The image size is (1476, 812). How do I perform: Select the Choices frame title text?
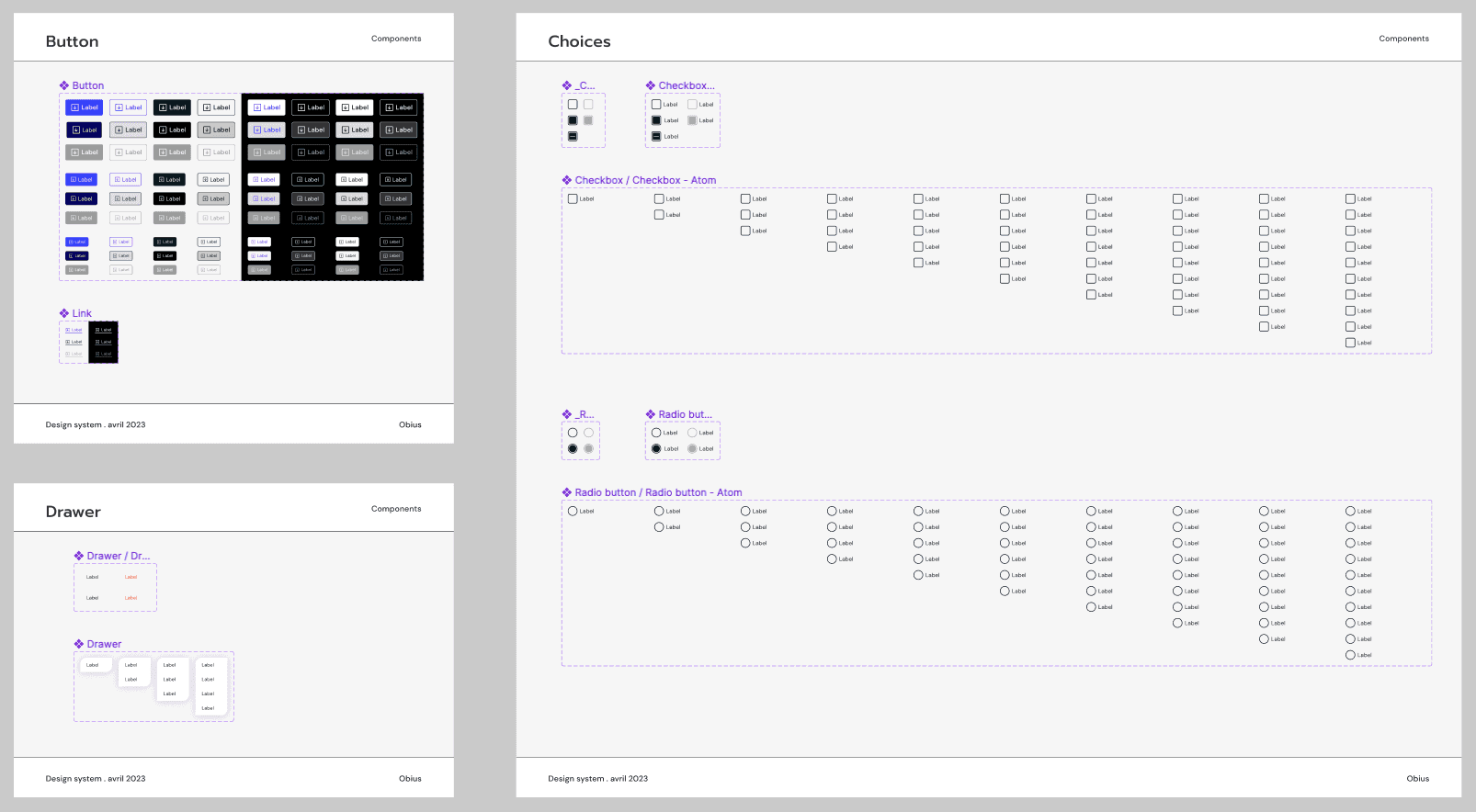click(x=579, y=41)
